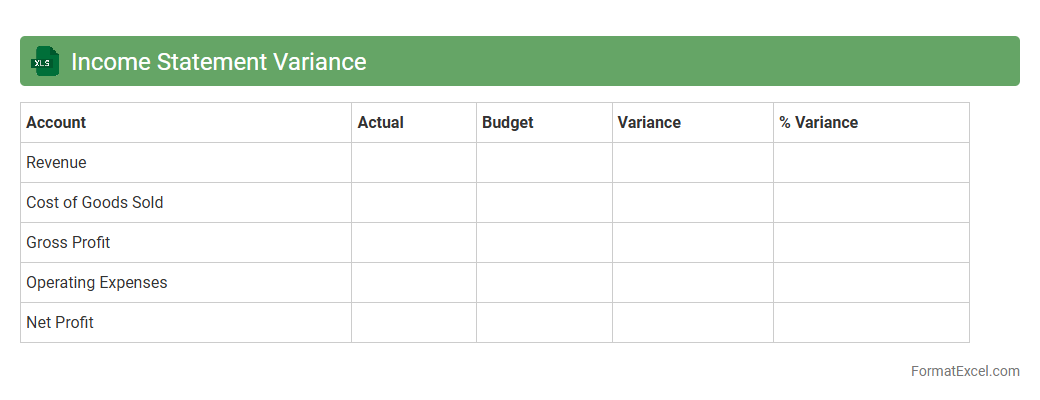Click the XLS file icon
This screenshot has width=1040, height=400.
pyautogui.click(x=45, y=61)
